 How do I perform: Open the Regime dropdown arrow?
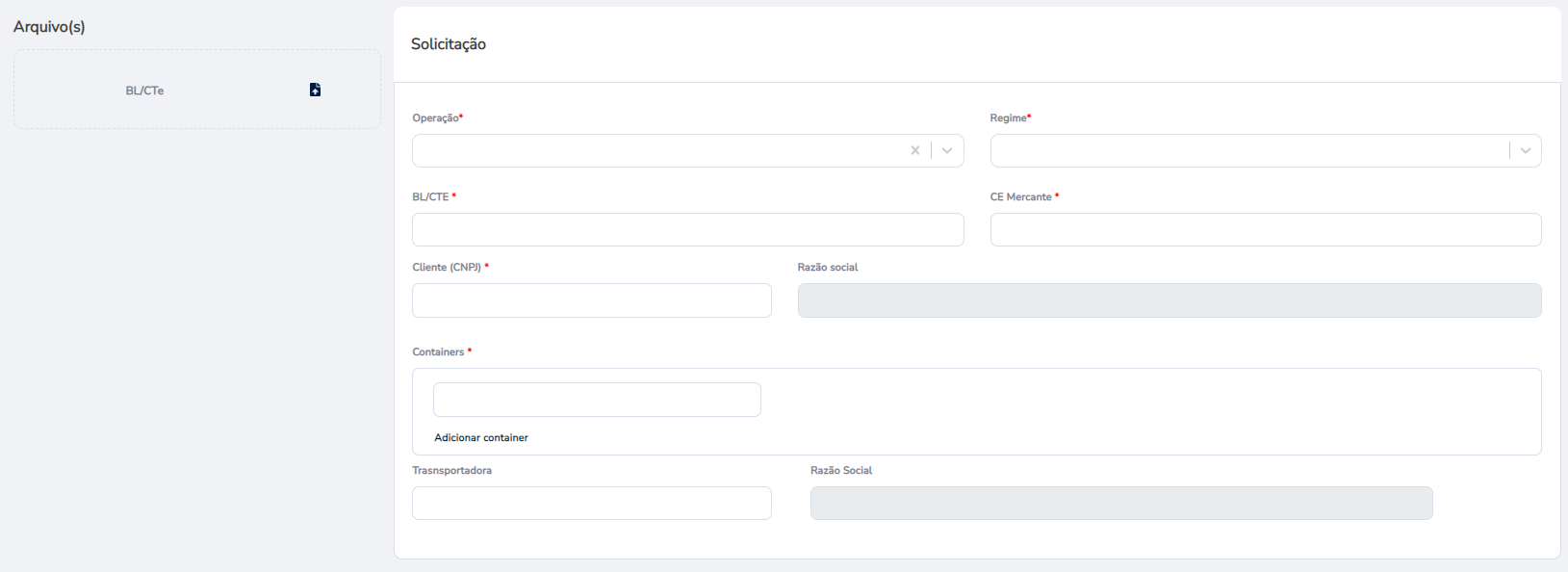click(1526, 150)
